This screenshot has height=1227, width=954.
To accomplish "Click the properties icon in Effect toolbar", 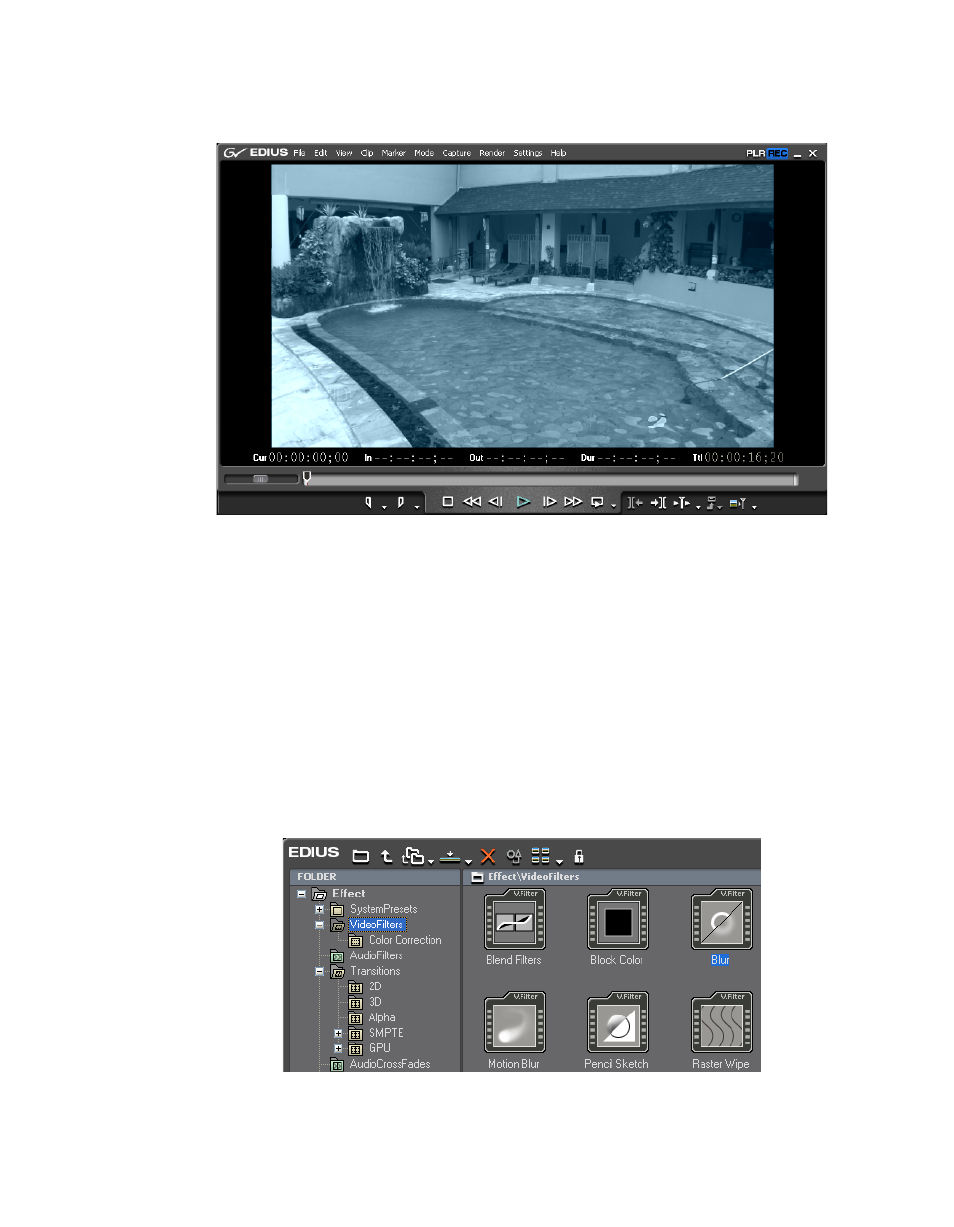I will 515,856.
